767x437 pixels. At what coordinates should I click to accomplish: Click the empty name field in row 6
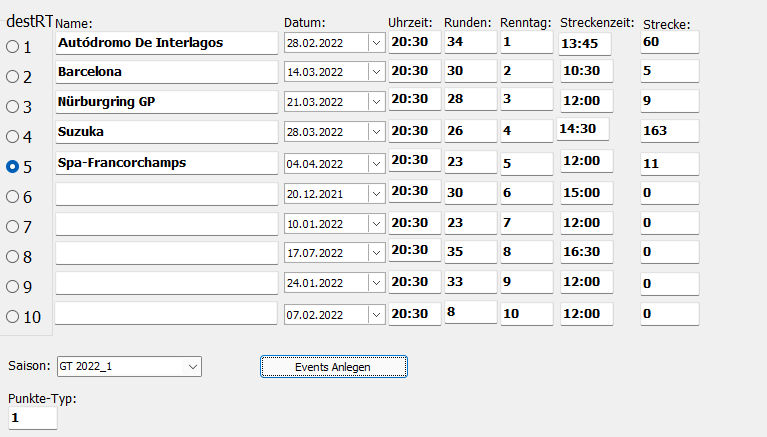coord(166,193)
